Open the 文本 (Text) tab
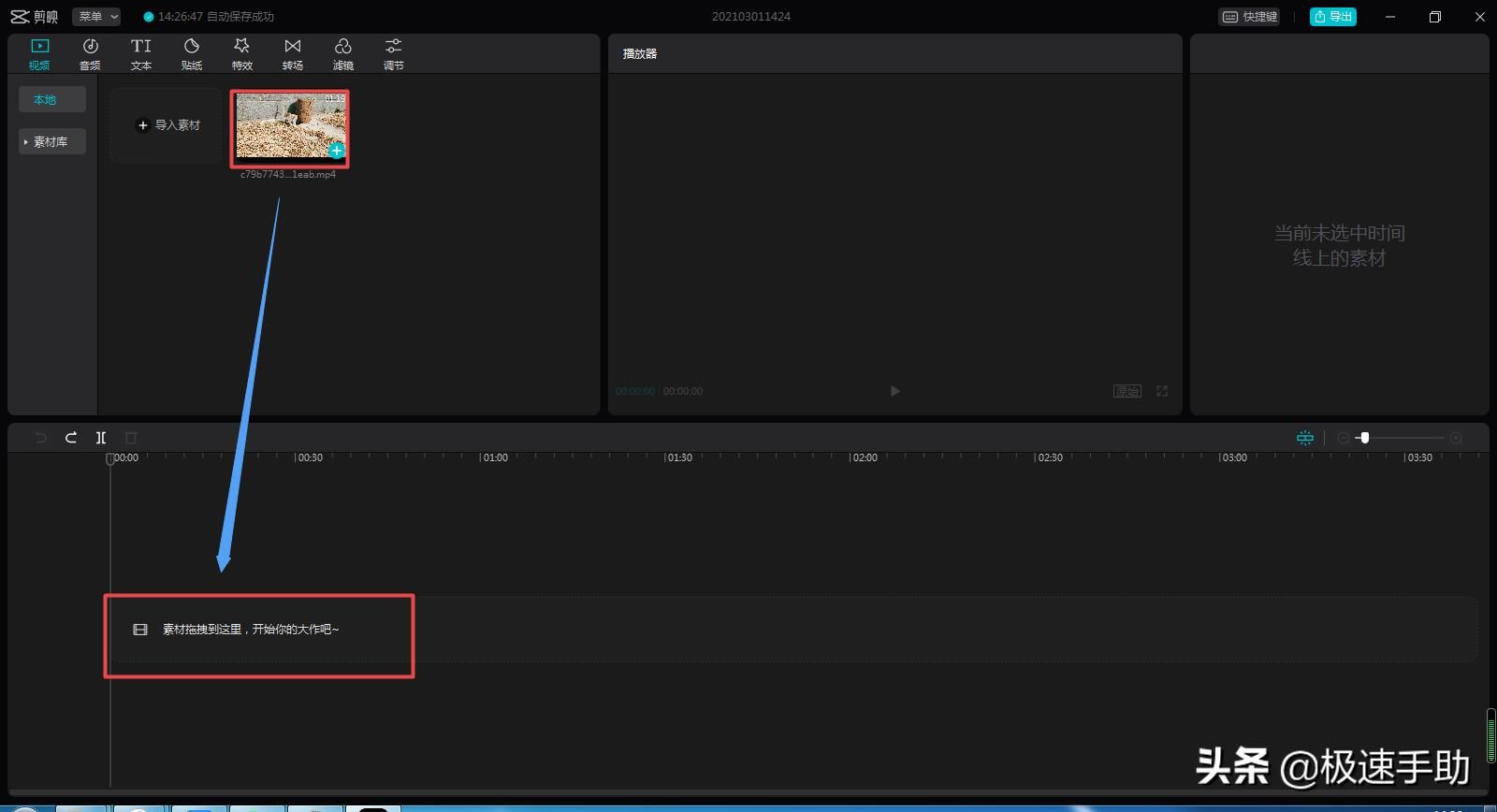The image size is (1497, 812). [141, 53]
